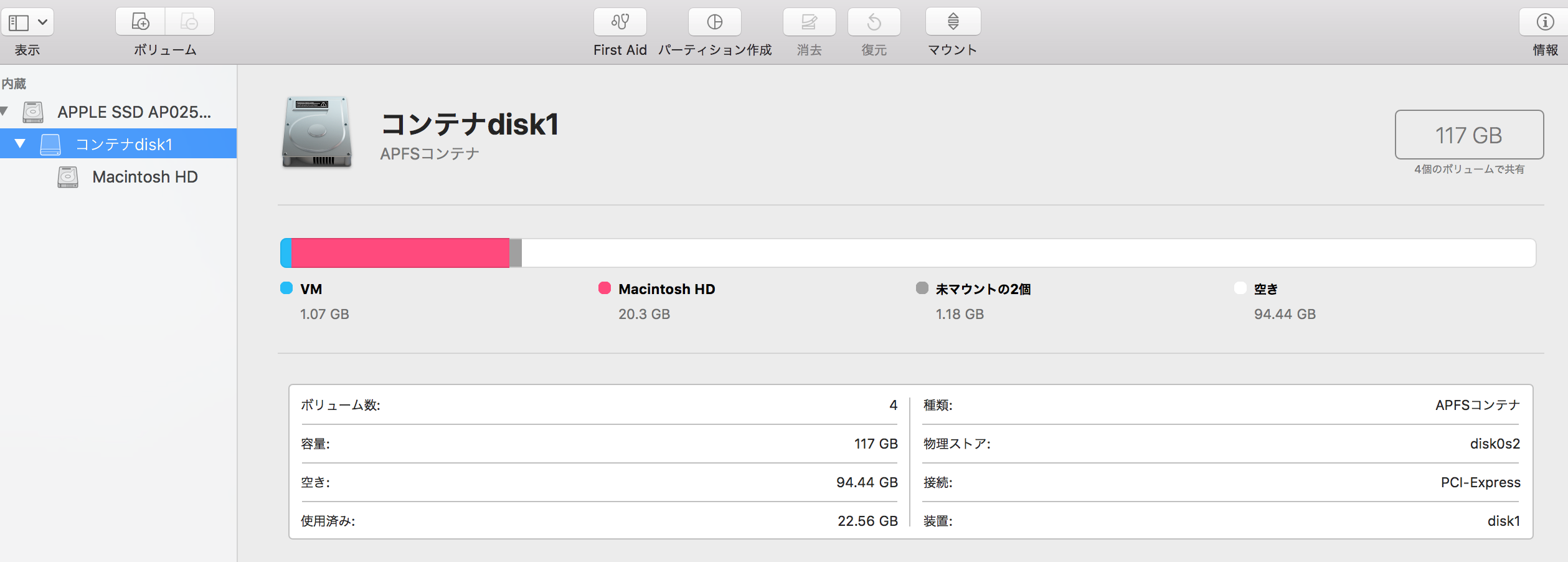This screenshot has width=1568, height=562.
Task: Select APPLE SSD AP025 in the sidebar
Action: [x=134, y=112]
